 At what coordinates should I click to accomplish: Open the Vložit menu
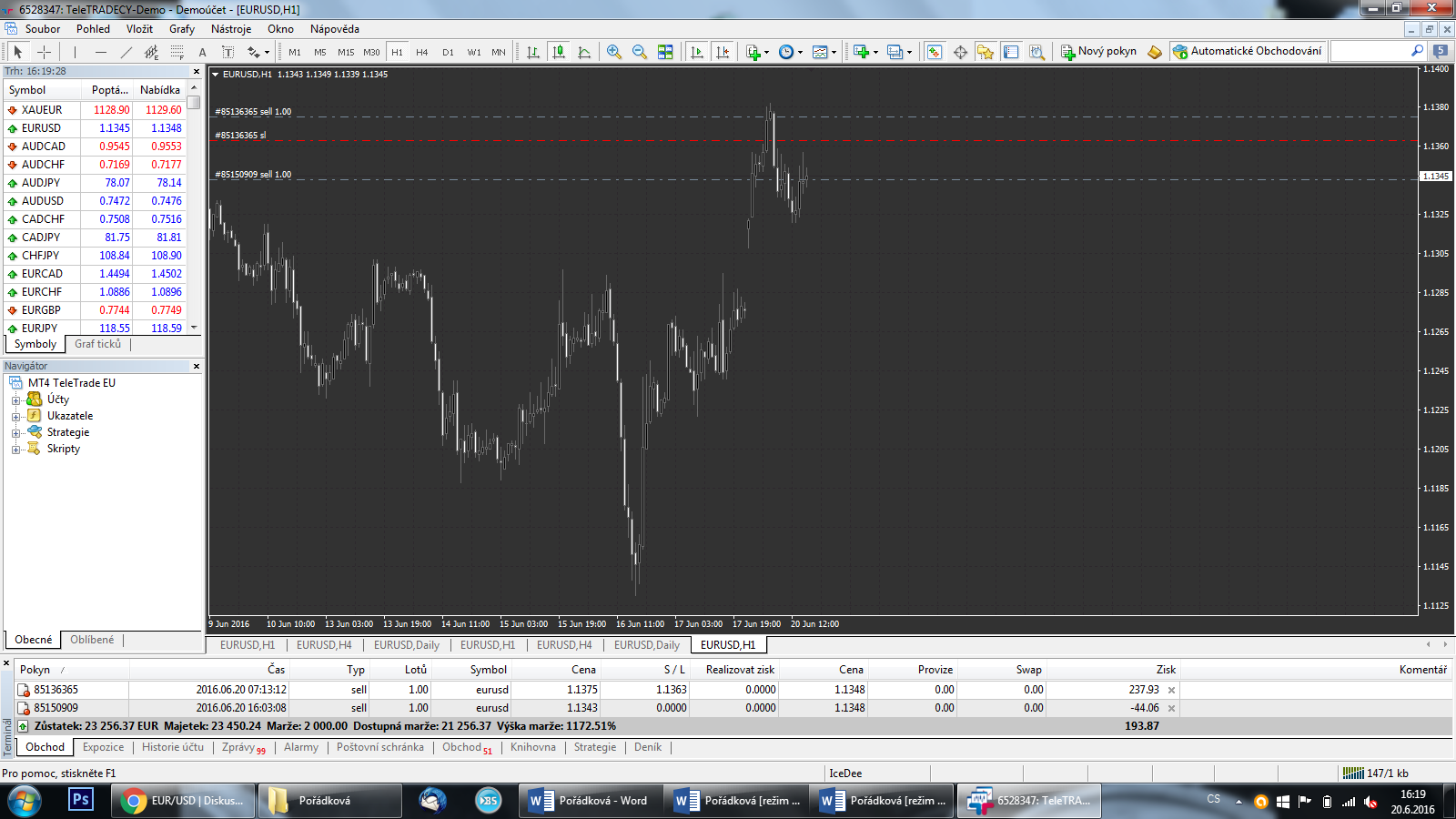click(139, 29)
